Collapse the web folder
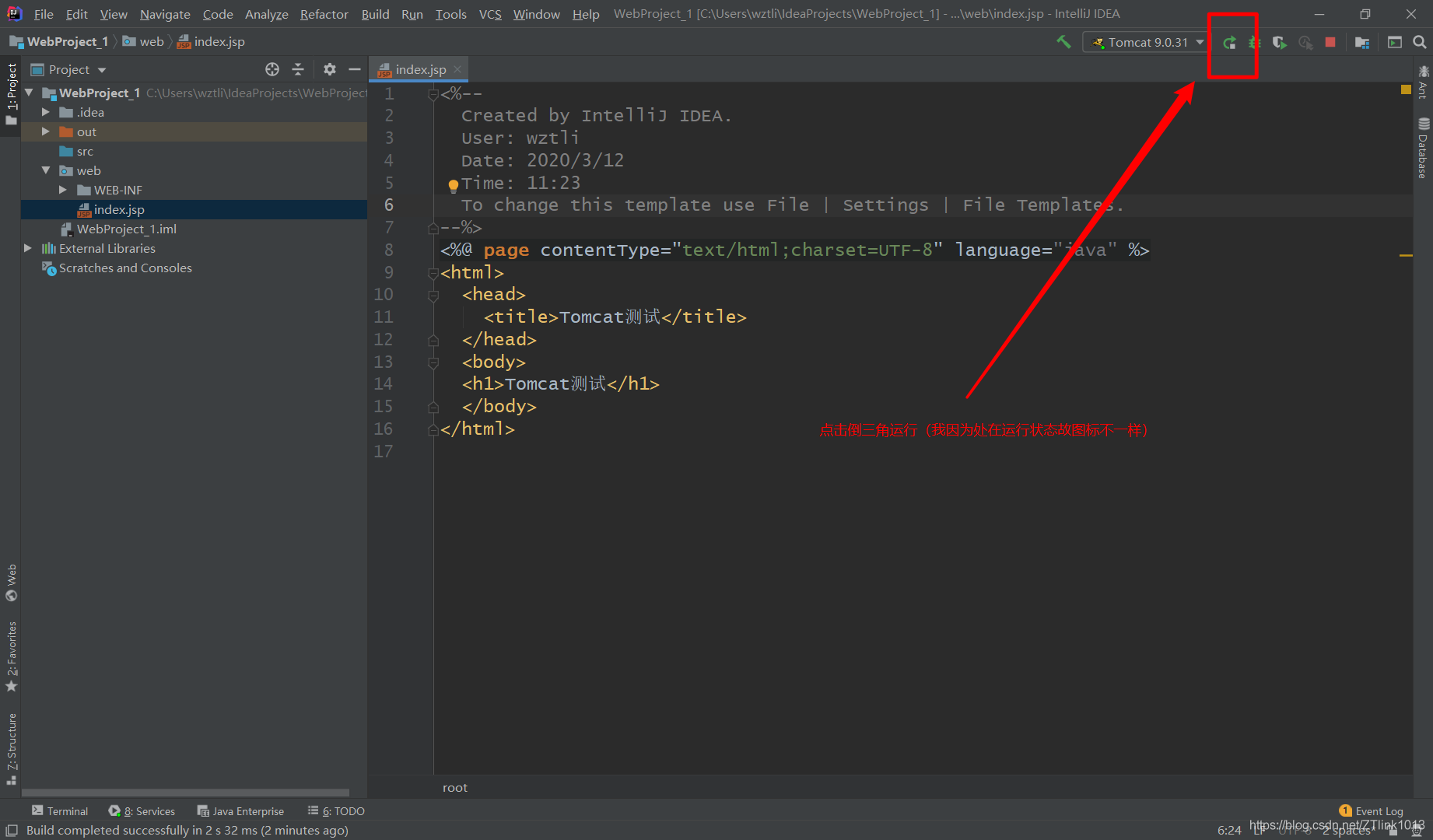1433x840 pixels. [x=46, y=170]
